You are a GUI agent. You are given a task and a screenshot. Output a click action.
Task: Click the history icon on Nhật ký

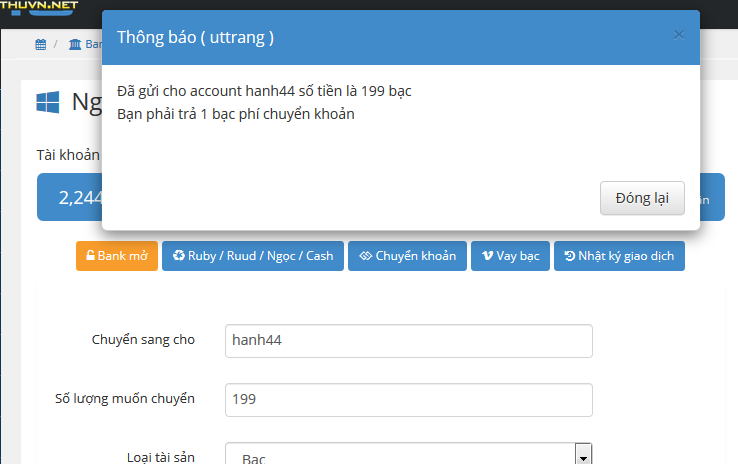[569, 256]
